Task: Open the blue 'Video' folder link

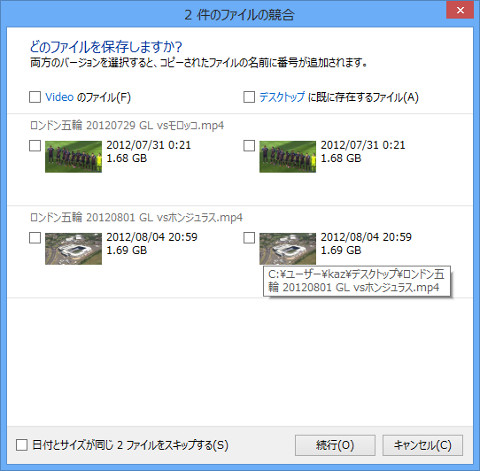Action: tap(59, 97)
